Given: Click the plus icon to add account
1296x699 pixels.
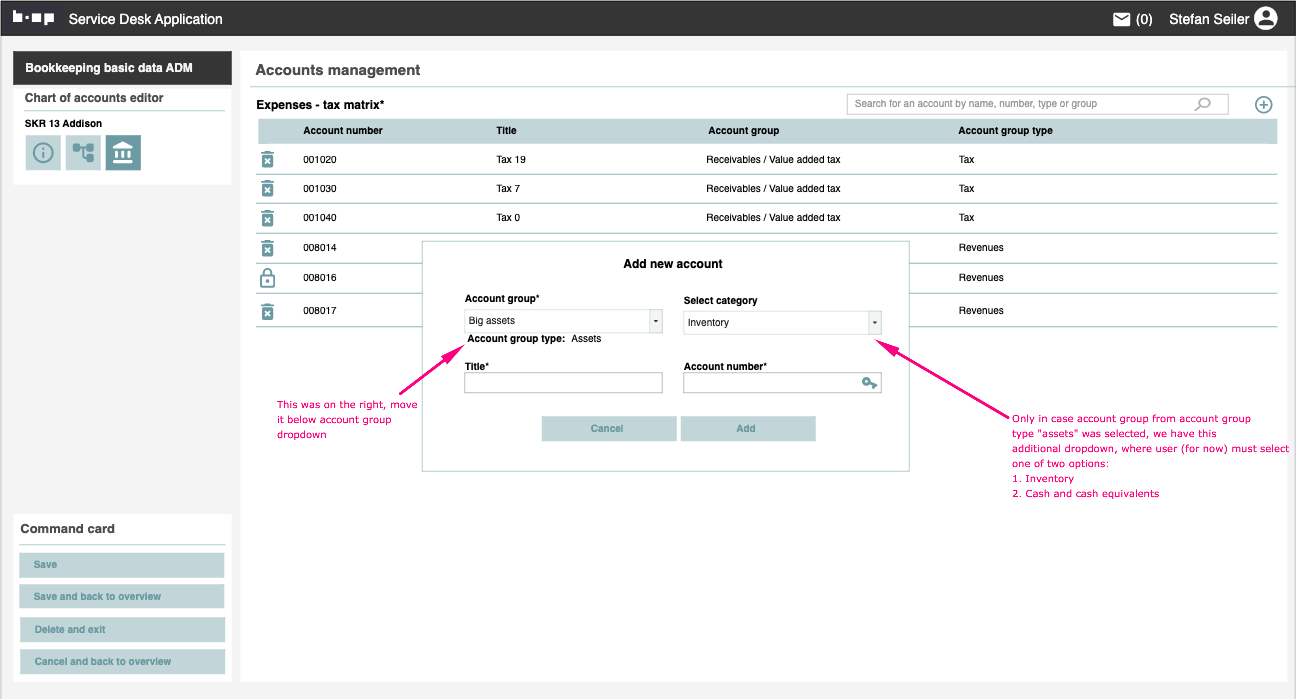Looking at the screenshot, I should [x=1263, y=105].
